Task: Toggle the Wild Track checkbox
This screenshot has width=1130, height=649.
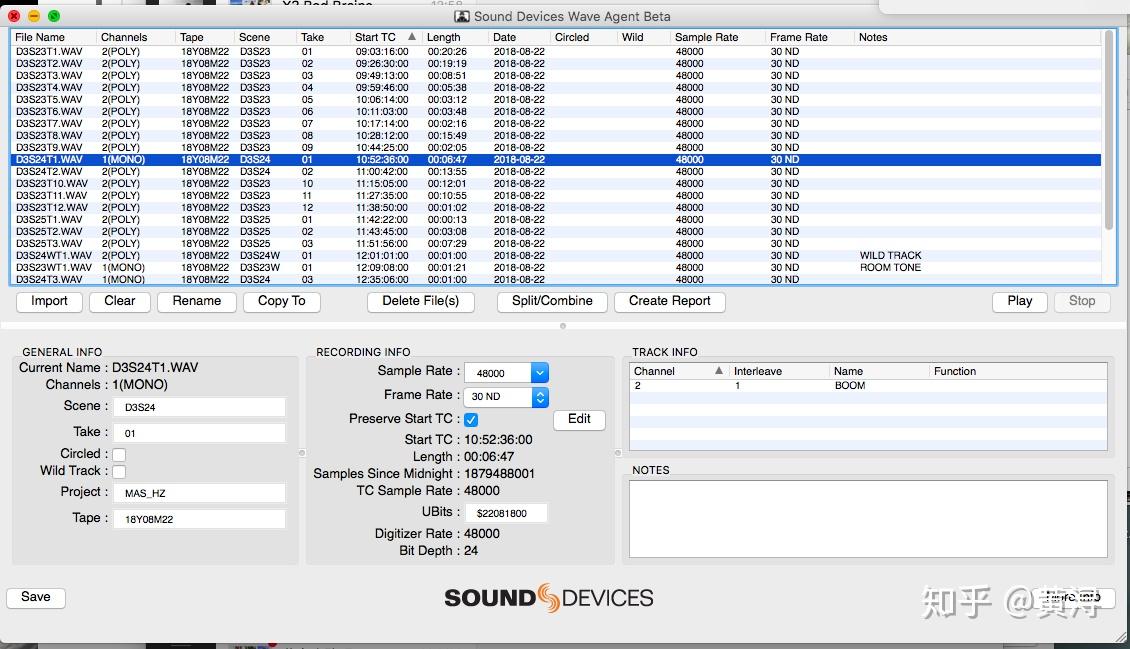Action: [119, 471]
